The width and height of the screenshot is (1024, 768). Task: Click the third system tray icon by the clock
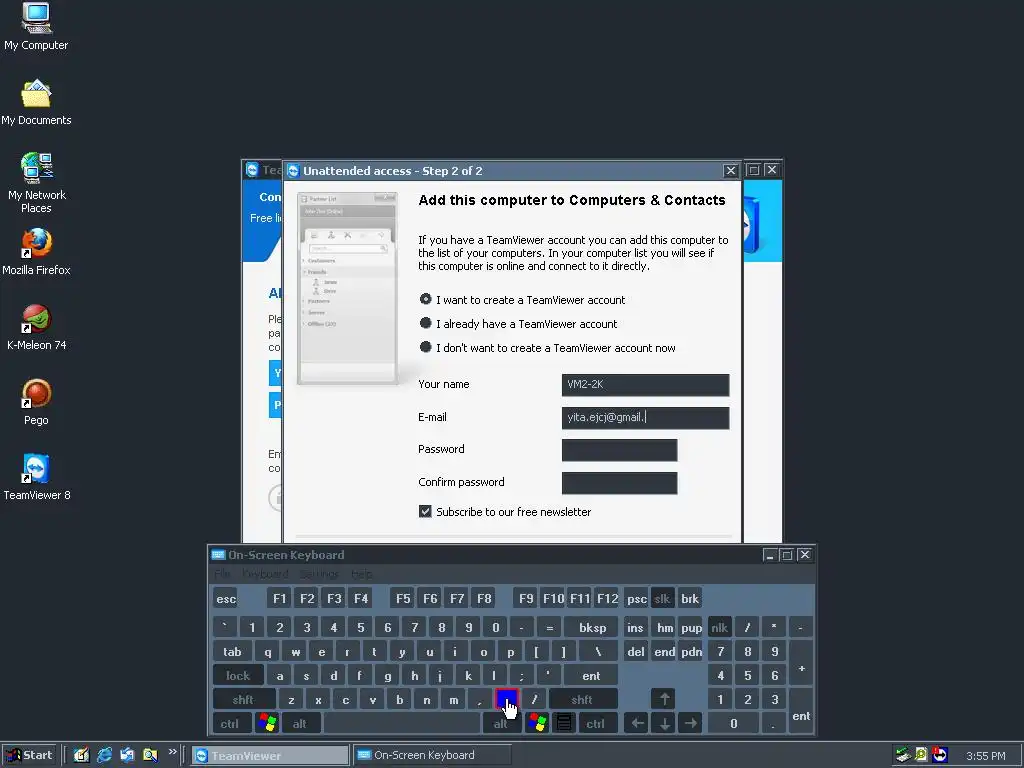940,755
